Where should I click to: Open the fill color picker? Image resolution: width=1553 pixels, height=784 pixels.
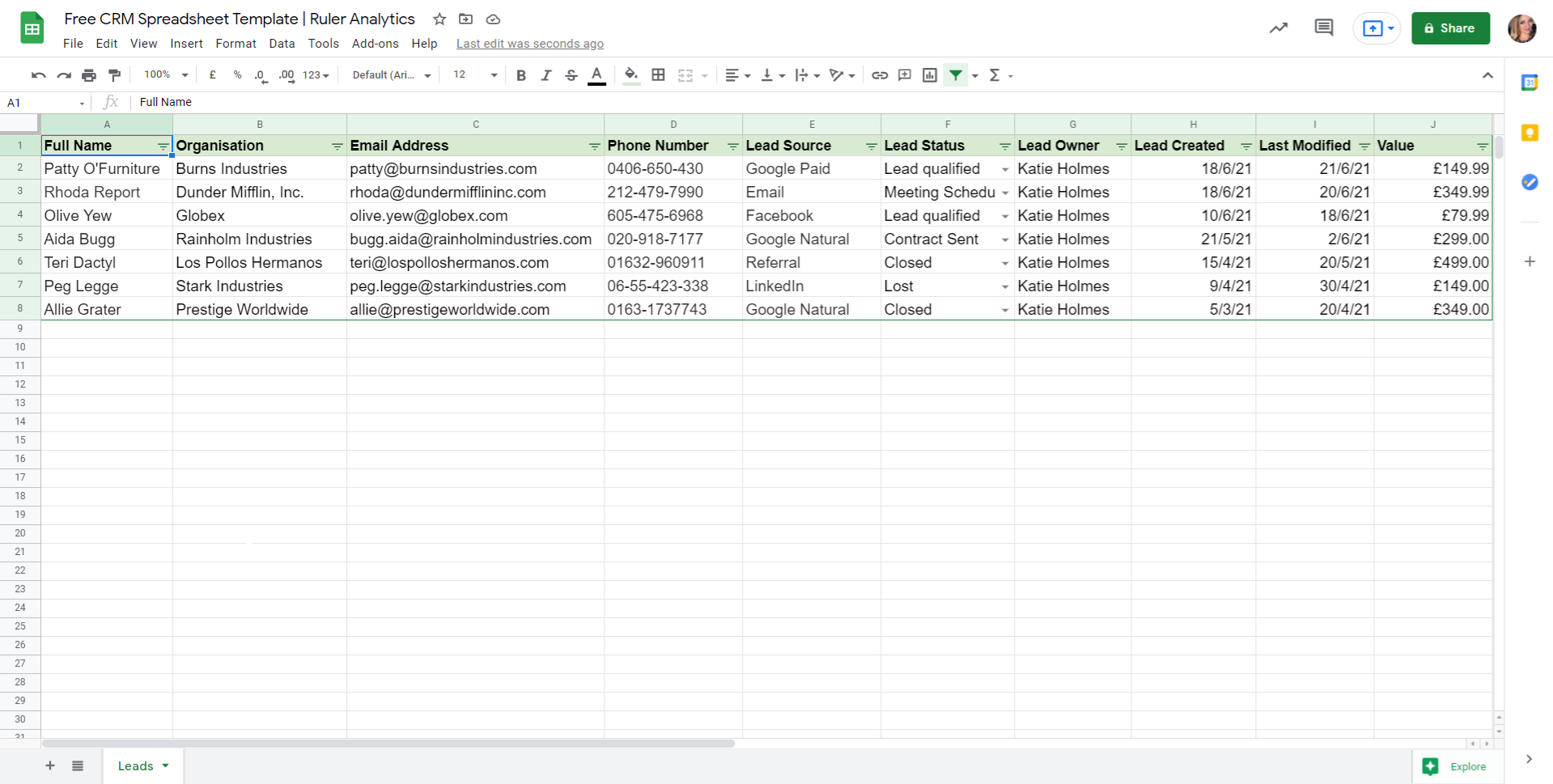coord(630,74)
